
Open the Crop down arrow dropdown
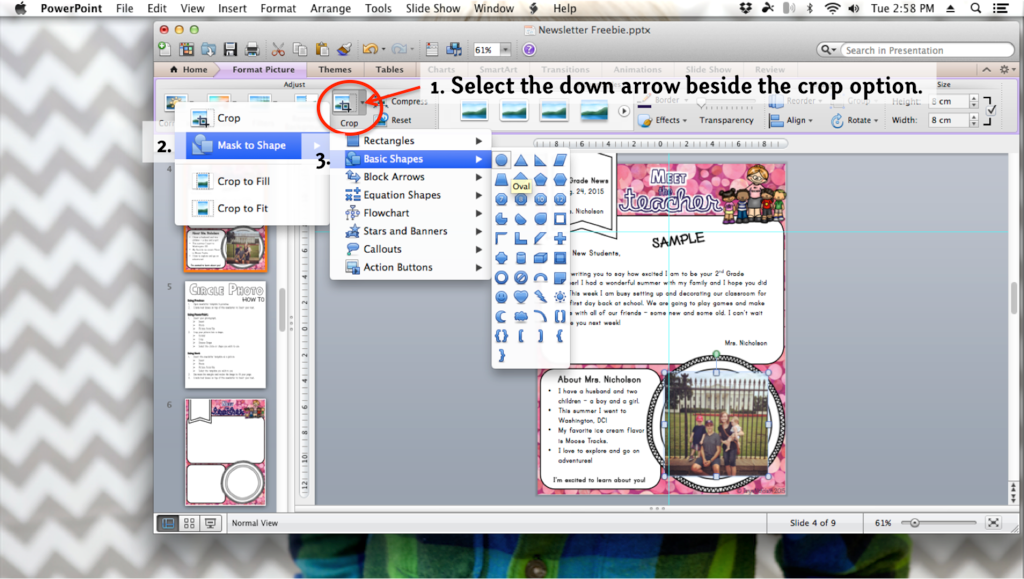click(x=363, y=102)
